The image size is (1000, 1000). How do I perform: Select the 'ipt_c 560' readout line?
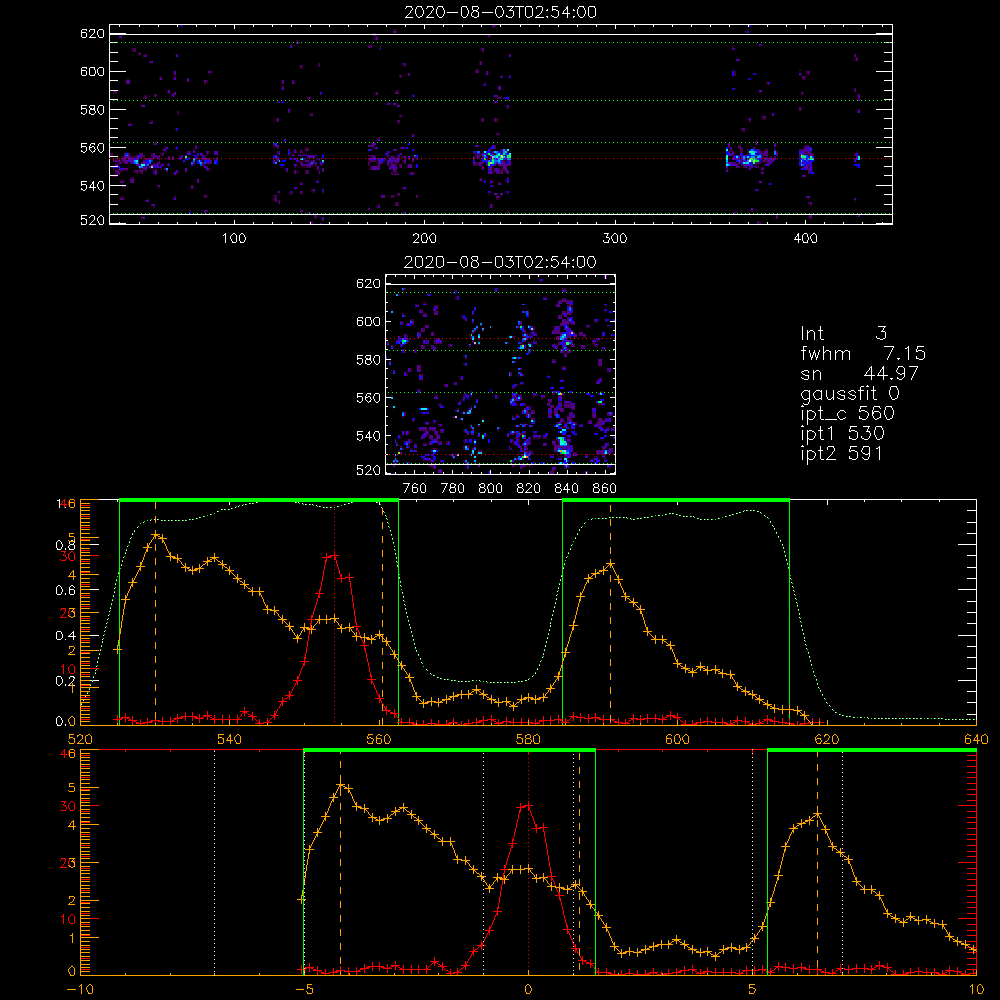click(x=848, y=414)
